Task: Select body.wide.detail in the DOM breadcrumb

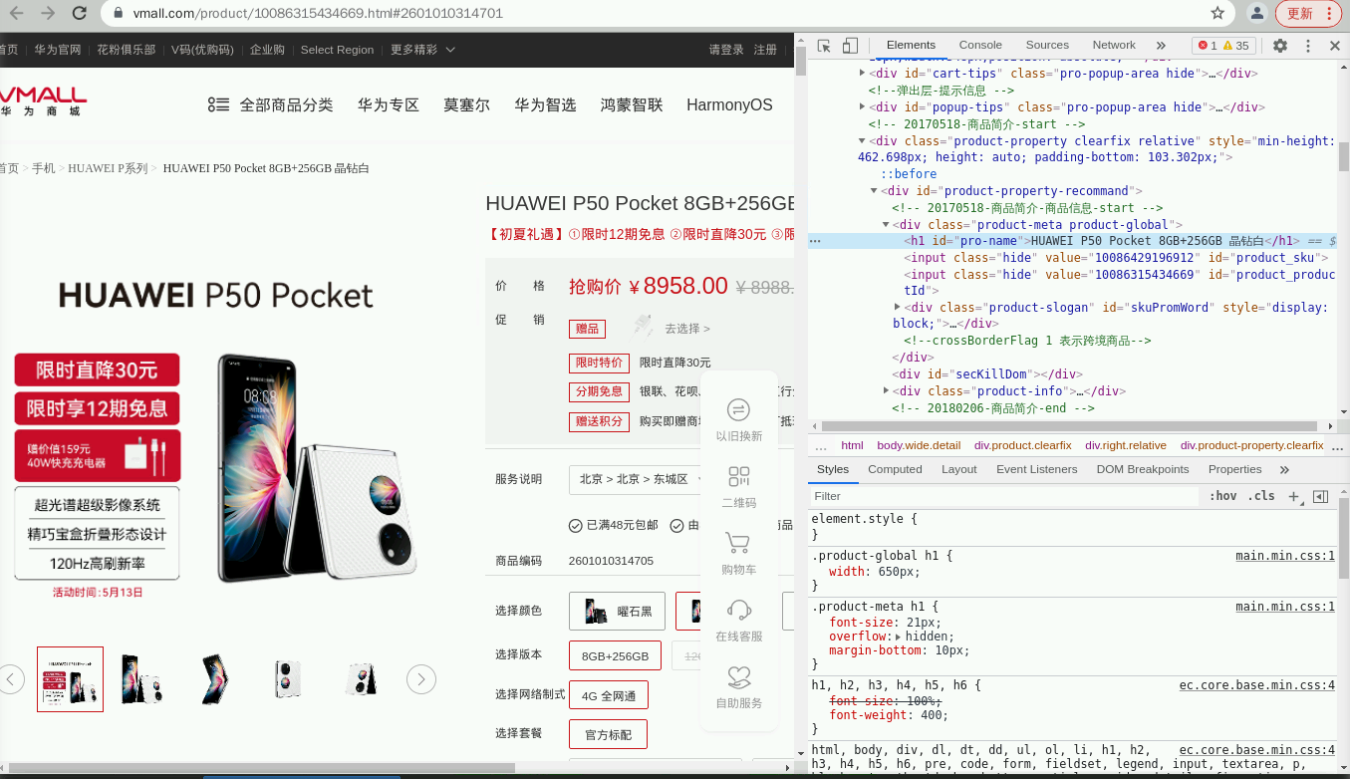Action: point(918,446)
